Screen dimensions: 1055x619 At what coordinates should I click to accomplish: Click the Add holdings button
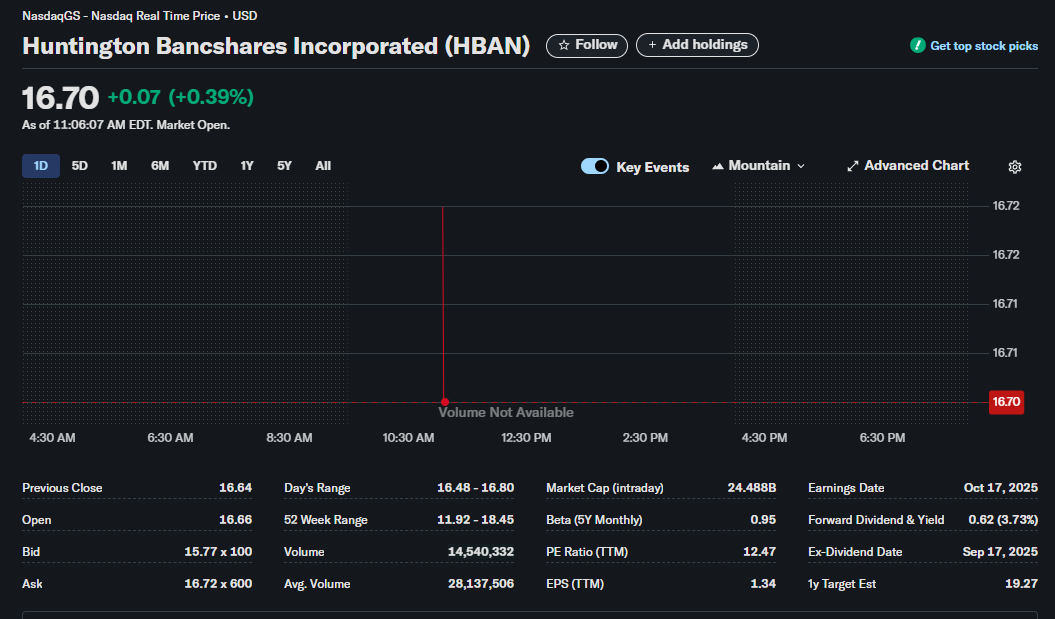tap(697, 45)
